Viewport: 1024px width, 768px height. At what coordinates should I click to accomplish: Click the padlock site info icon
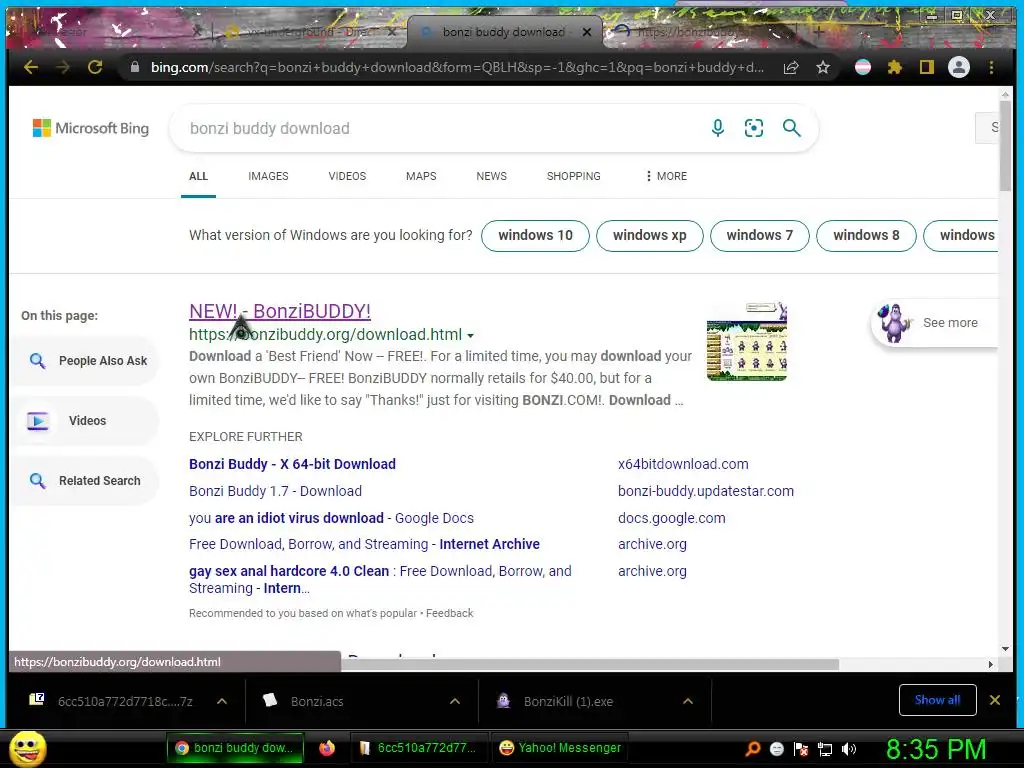coord(135,67)
